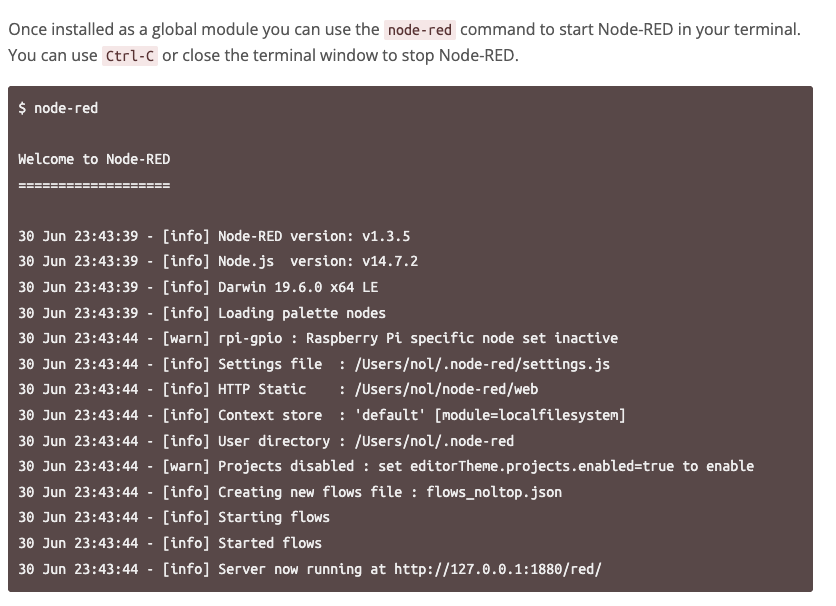Click the 'User directory : /Users/nol/.node-red' line
This screenshot has height=606, width=836.
point(266,441)
